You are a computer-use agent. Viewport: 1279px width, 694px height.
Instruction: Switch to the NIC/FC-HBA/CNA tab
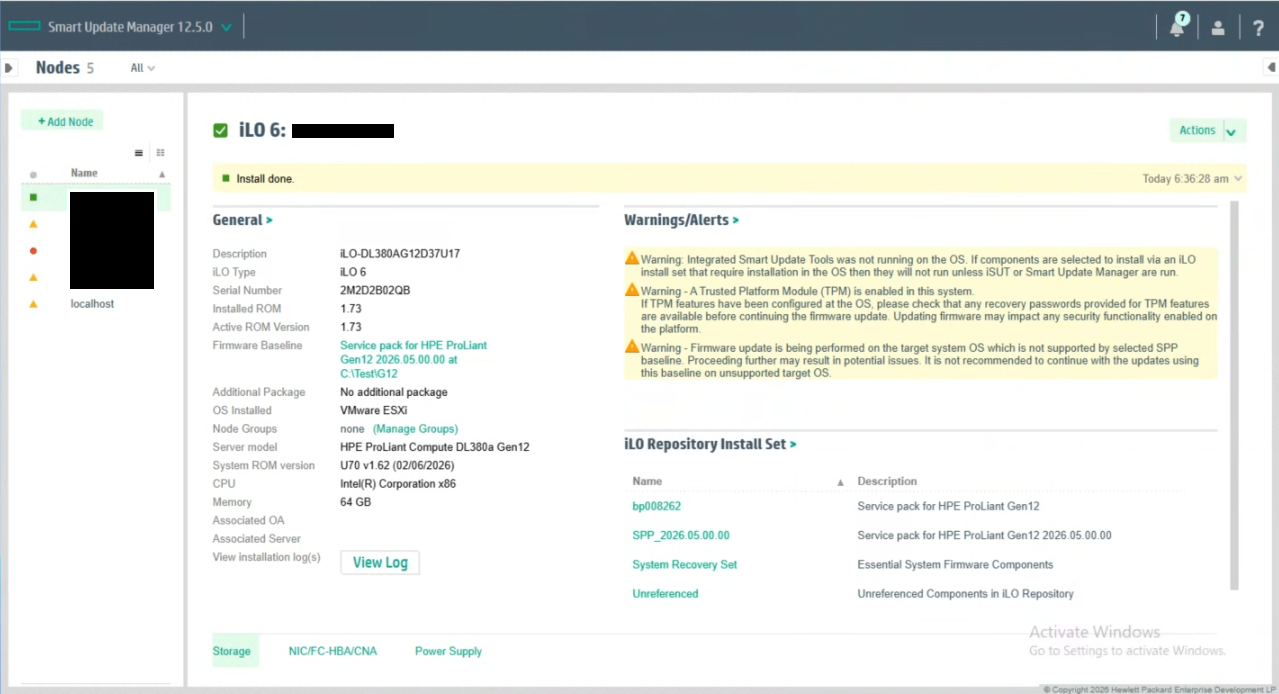[x=333, y=651]
